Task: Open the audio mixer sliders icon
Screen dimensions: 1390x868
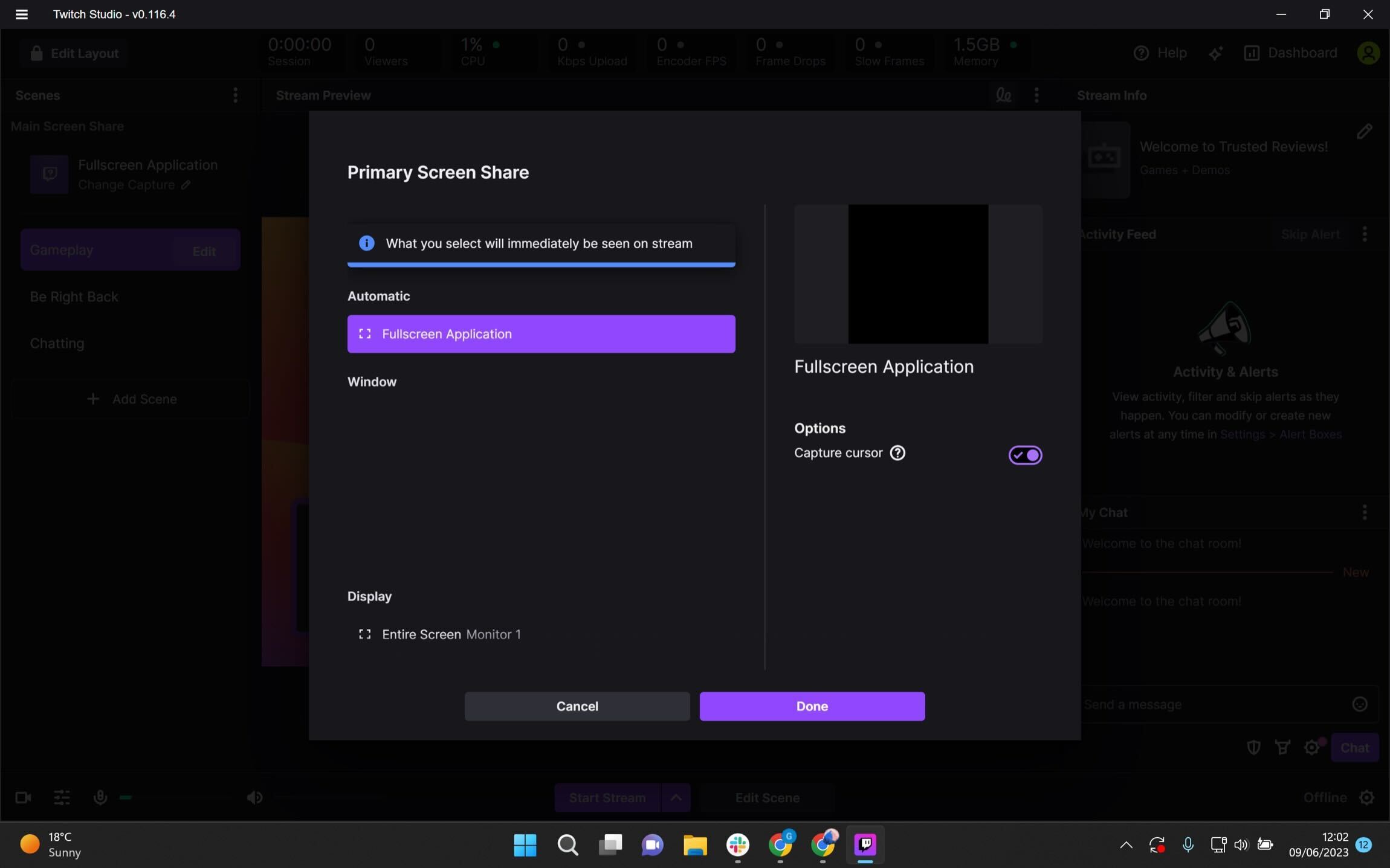Action: point(62,797)
